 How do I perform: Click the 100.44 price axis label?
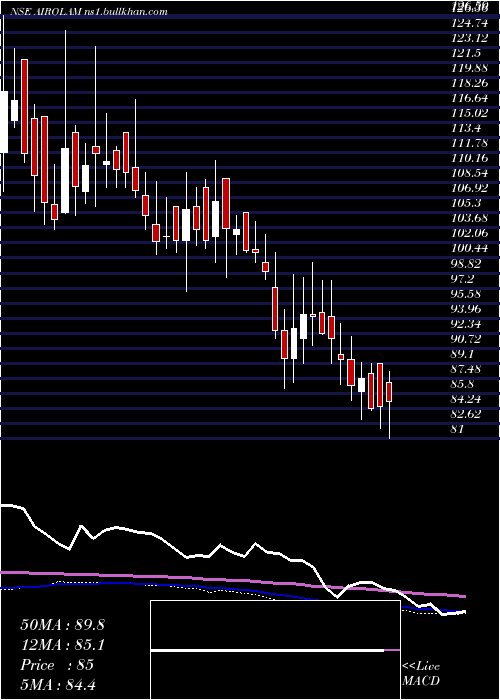click(470, 249)
